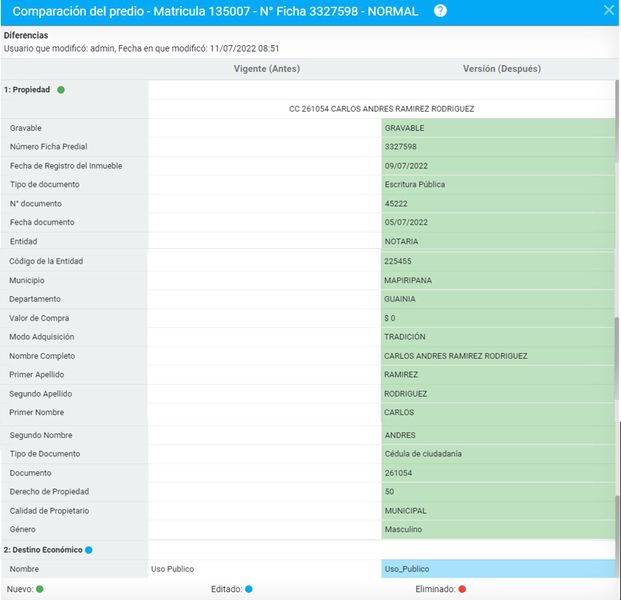621x600 pixels.
Task: Select the Derecho de Propiedad value 50
Action: click(x=389, y=491)
